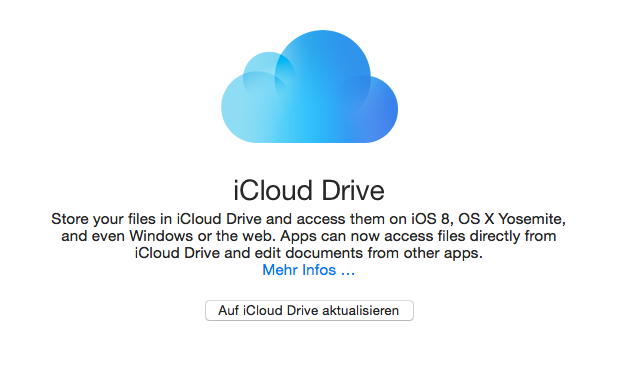Click the iCloud Drive cloud icon
Screen dimensions: 624x367
coord(309,86)
